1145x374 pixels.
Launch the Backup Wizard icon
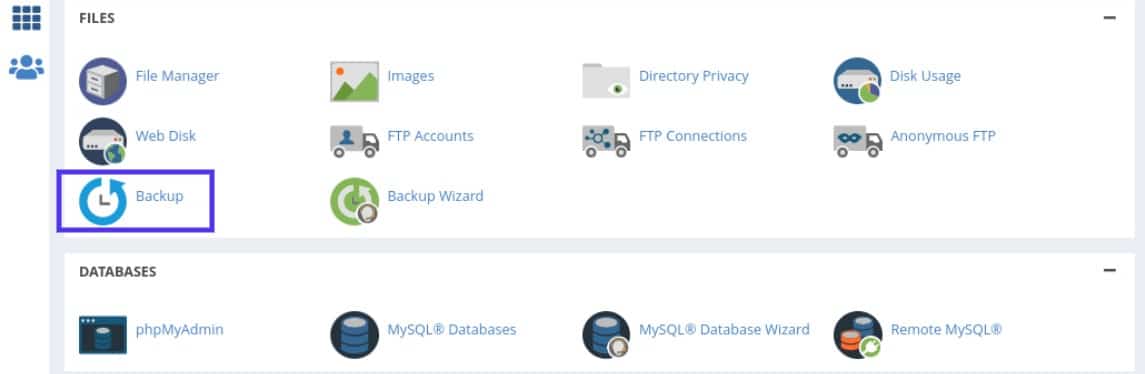(354, 201)
